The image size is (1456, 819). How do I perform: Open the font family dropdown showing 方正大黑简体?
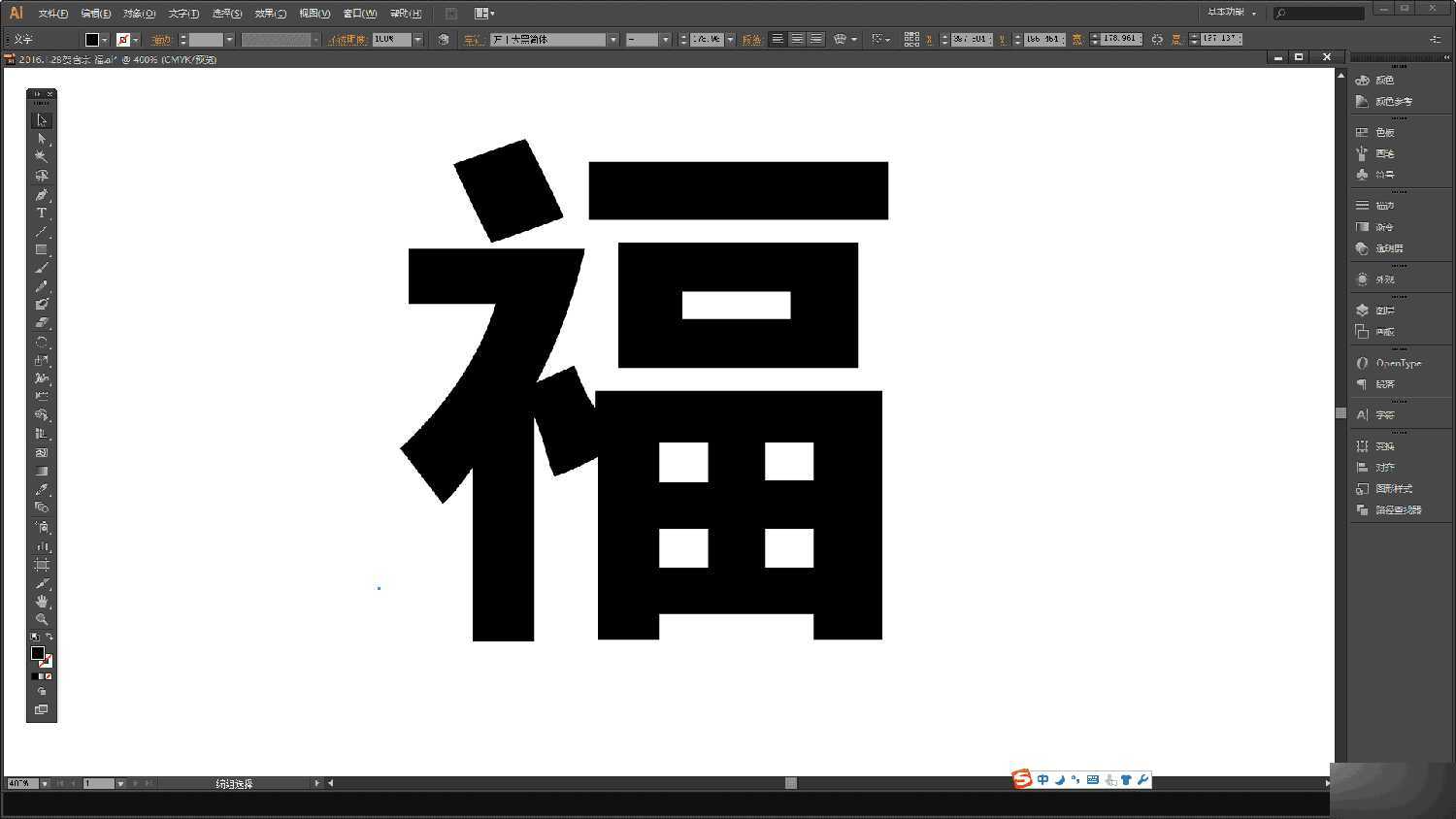612,39
